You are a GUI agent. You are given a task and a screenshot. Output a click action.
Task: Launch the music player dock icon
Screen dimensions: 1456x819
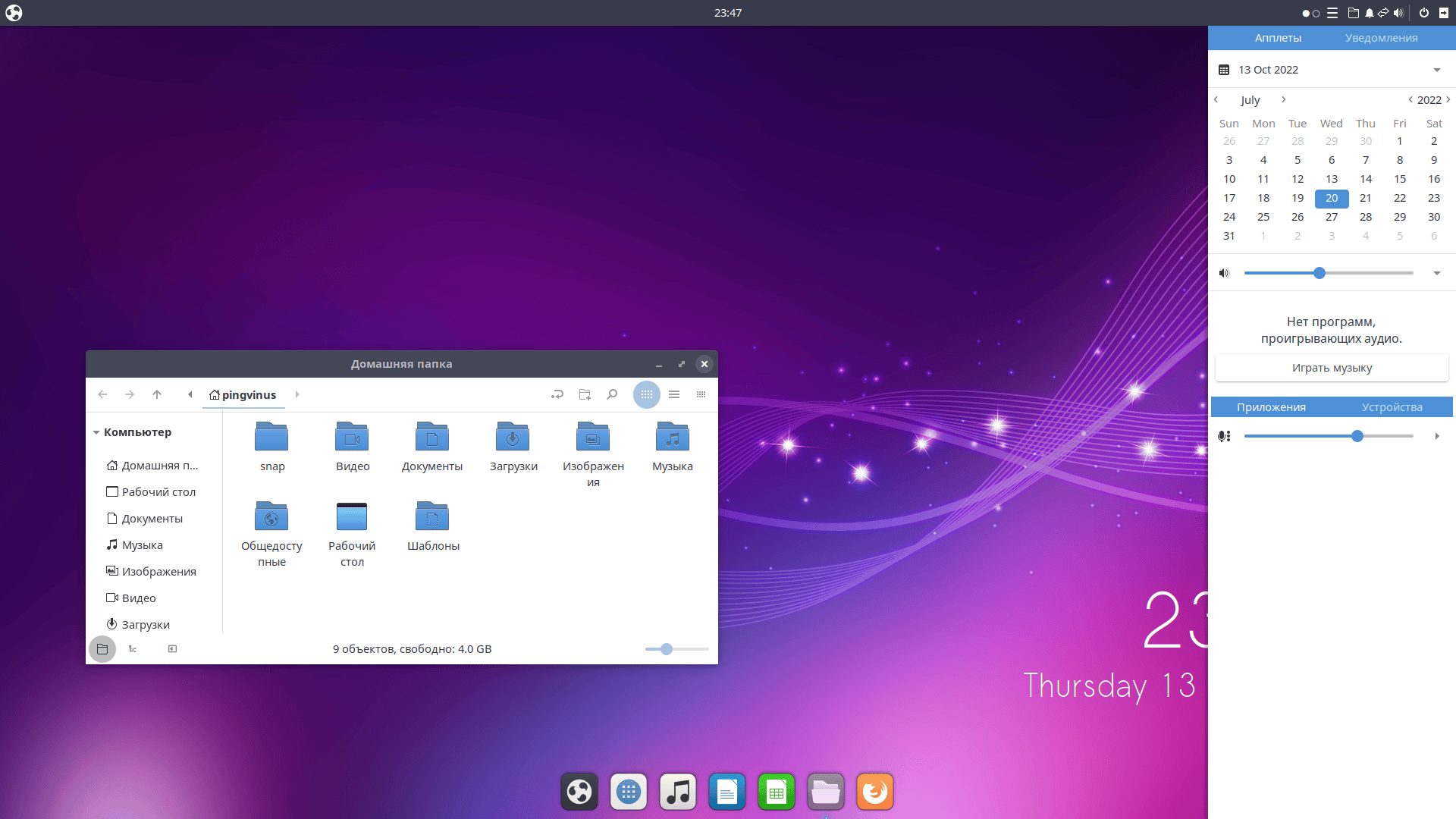[x=677, y=792]
